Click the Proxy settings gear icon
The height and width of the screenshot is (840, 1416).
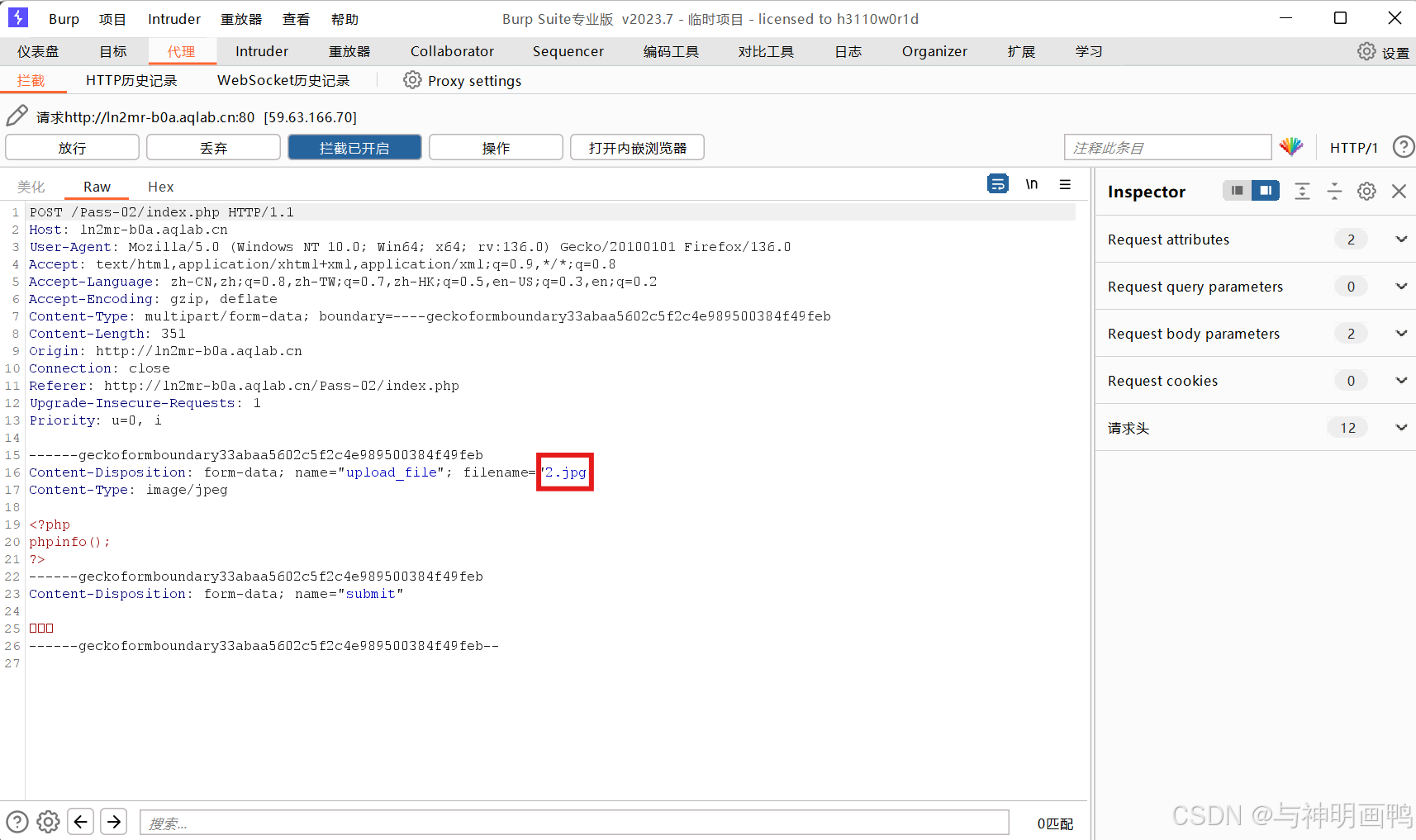coord(412,80)
